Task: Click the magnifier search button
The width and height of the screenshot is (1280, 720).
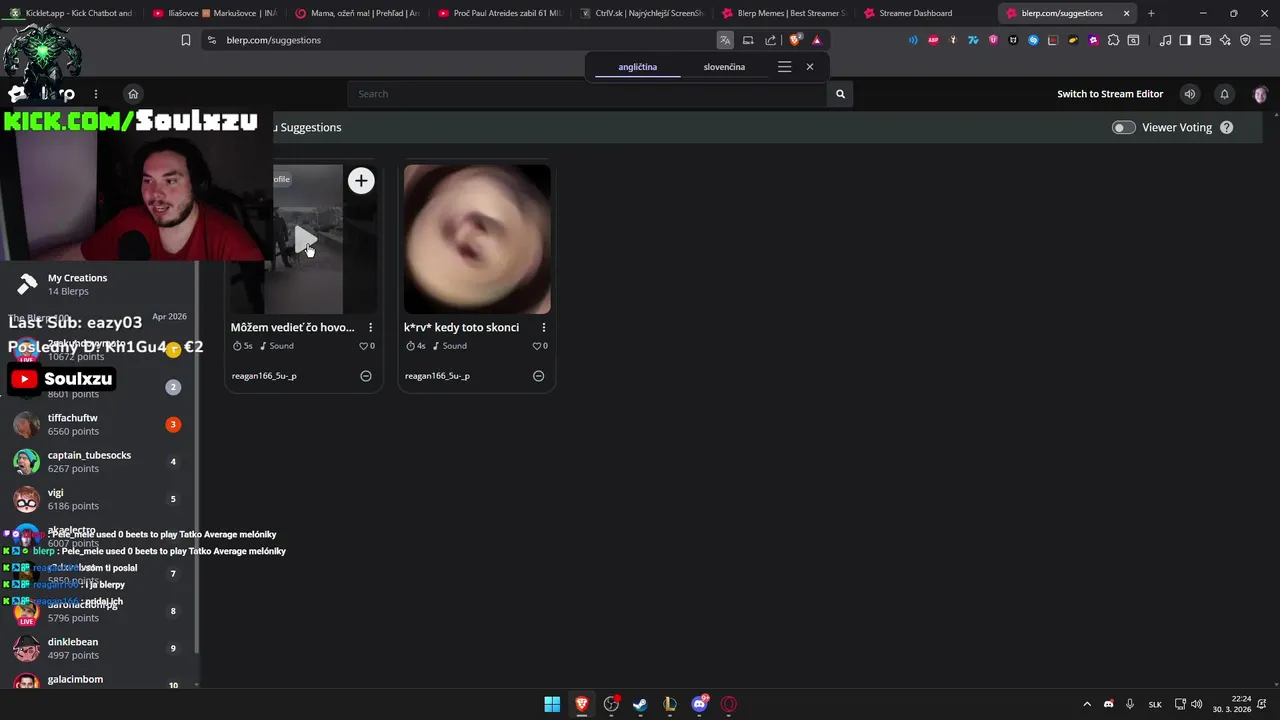Action: tap(840, 94)
